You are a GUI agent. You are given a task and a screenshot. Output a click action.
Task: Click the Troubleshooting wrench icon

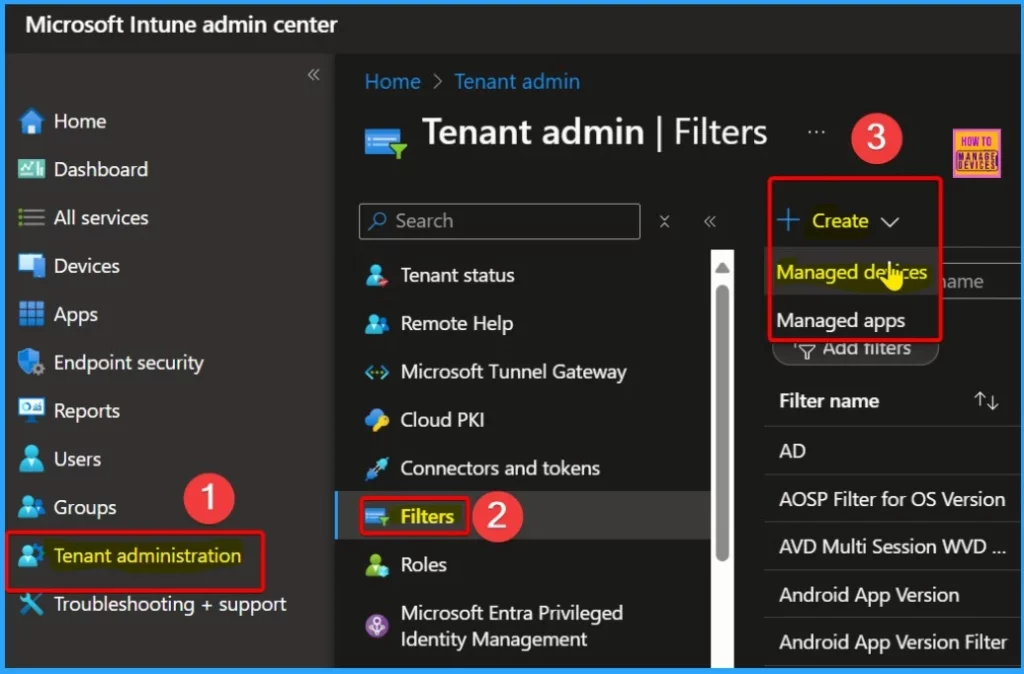point(31,604)
